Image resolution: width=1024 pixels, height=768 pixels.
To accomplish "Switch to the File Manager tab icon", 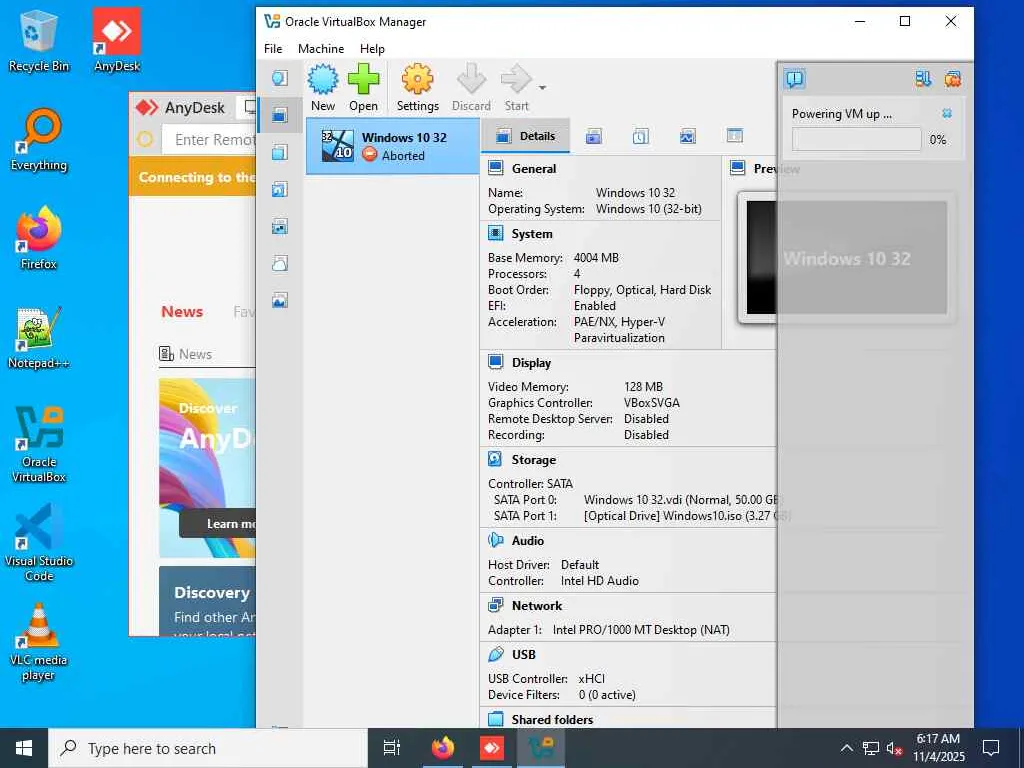I will pyautogui.click(x=735, y=136).
